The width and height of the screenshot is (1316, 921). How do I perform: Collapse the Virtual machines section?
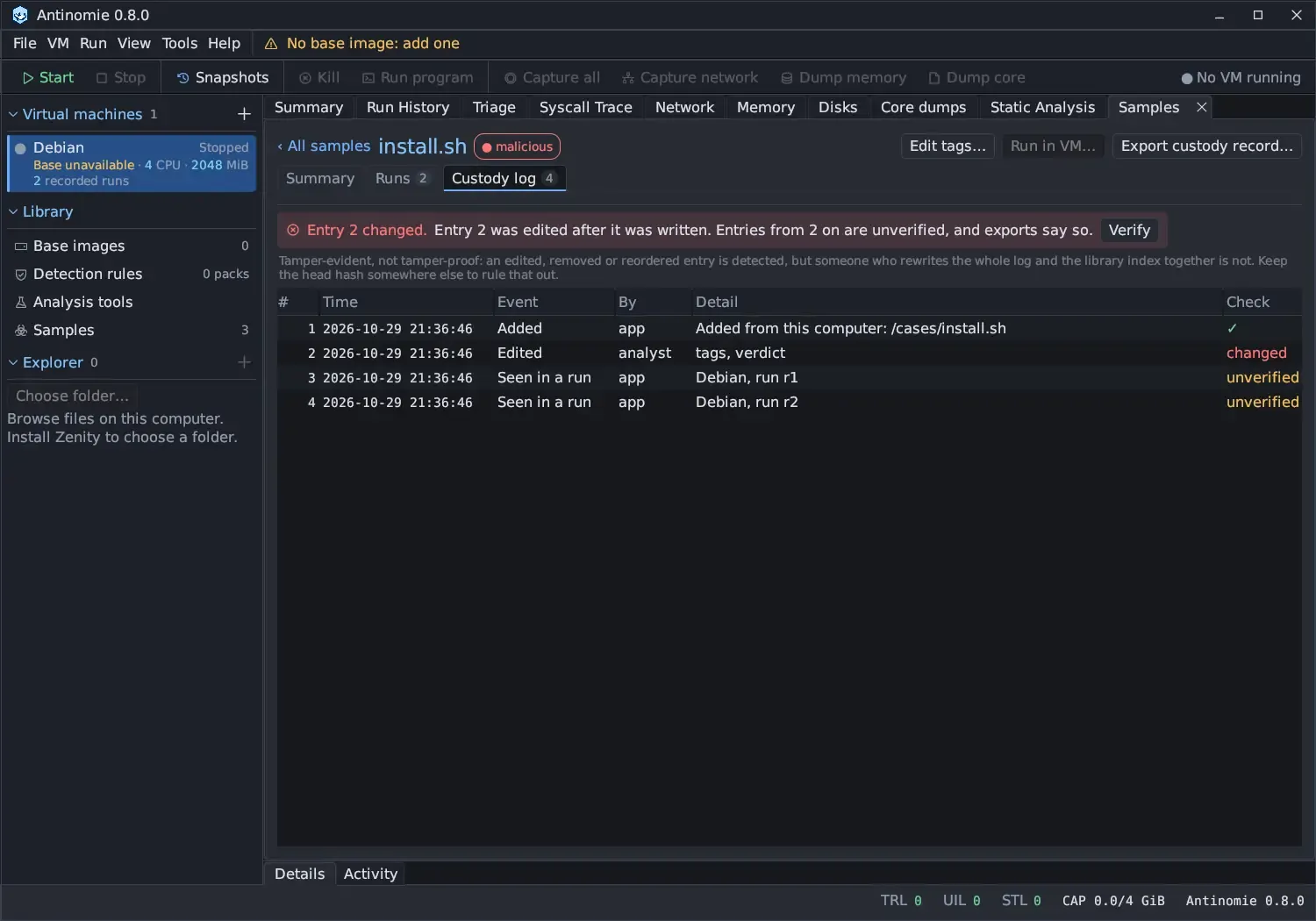click(x=13, y=114)
